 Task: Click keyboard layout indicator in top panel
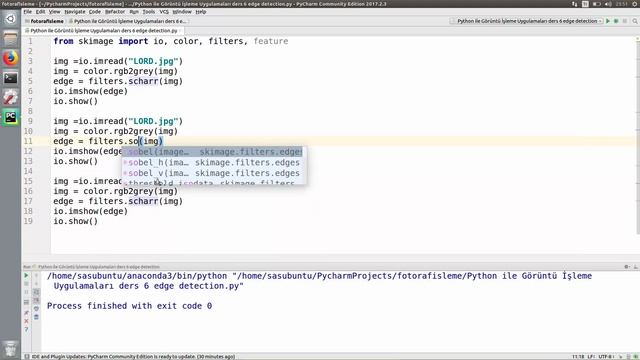pyautogui.click(x=585, y=4)
